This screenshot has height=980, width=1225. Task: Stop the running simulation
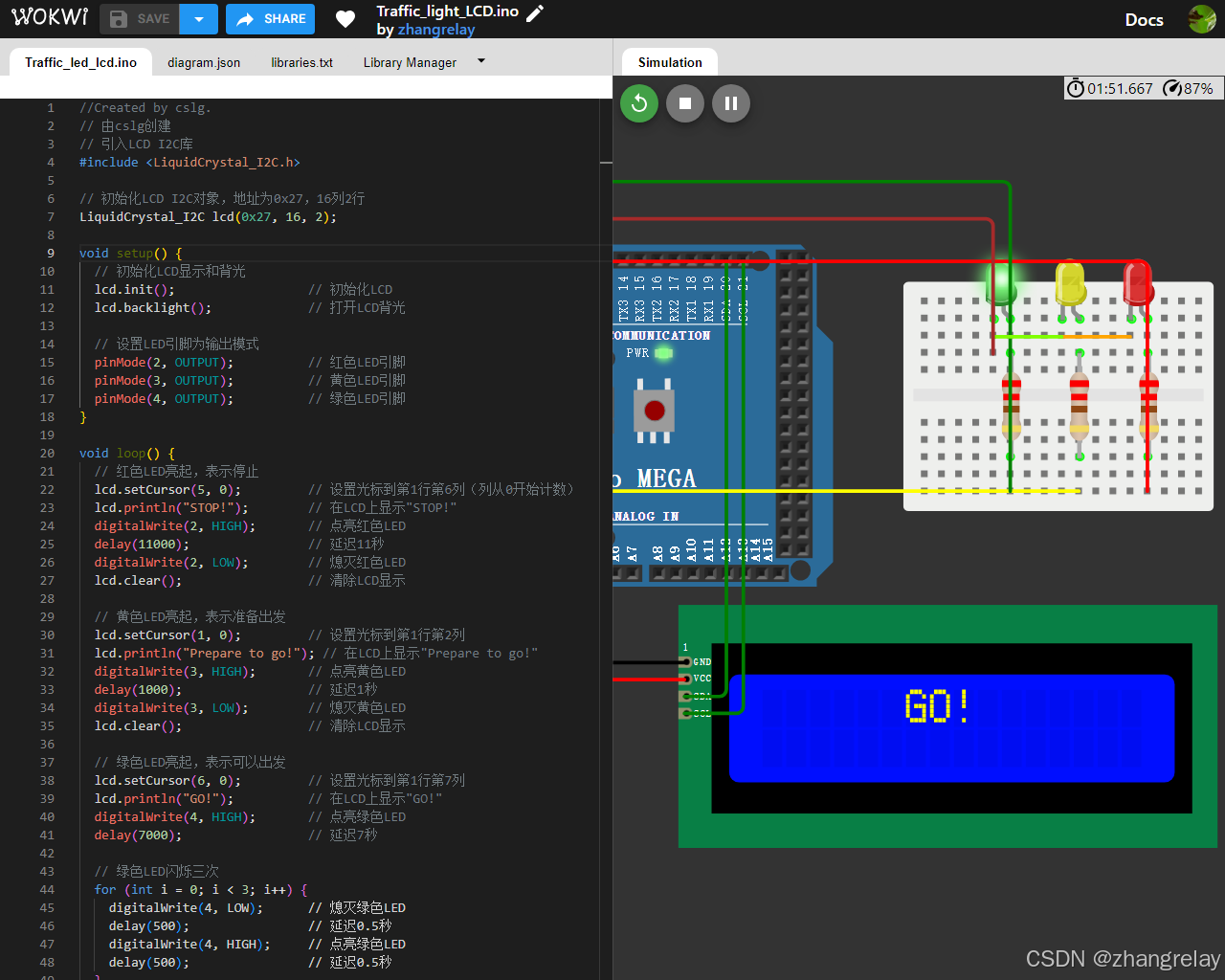(x=685, y=102)
